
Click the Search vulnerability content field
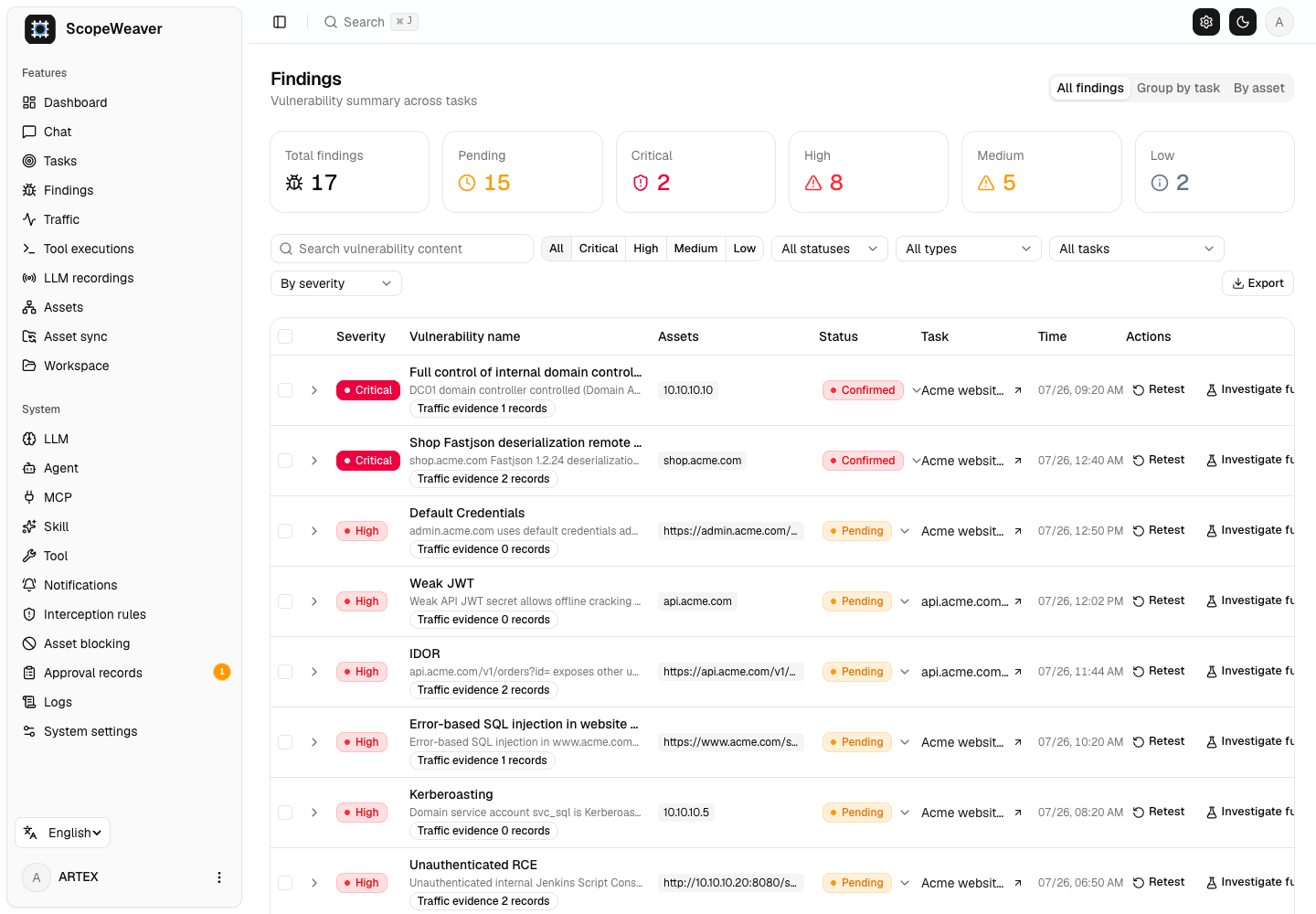coord(402,249)
